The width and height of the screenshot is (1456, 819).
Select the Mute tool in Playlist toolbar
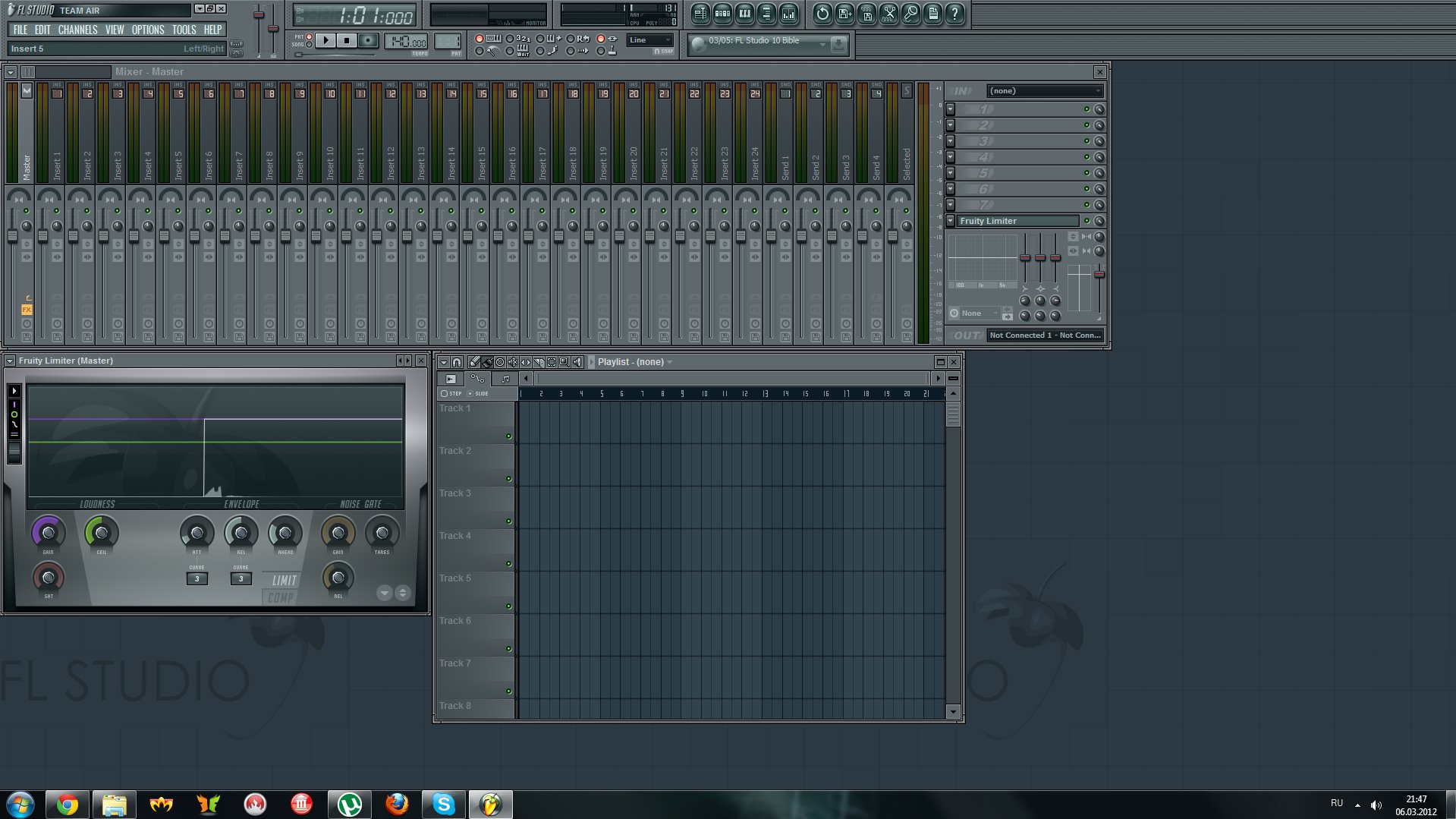pos(513,362)
